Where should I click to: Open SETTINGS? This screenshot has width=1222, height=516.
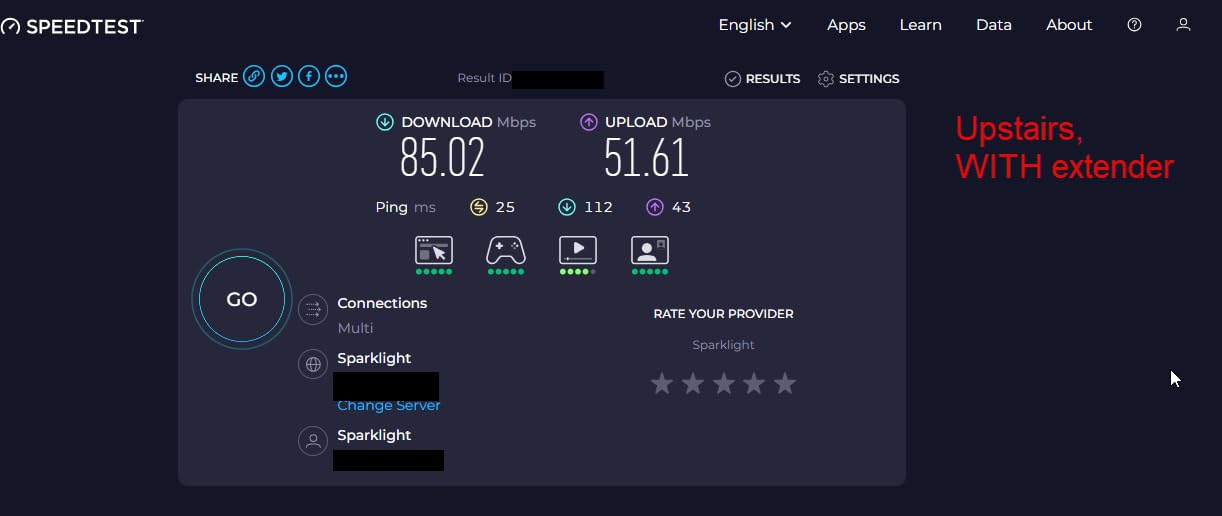[859, 78]
